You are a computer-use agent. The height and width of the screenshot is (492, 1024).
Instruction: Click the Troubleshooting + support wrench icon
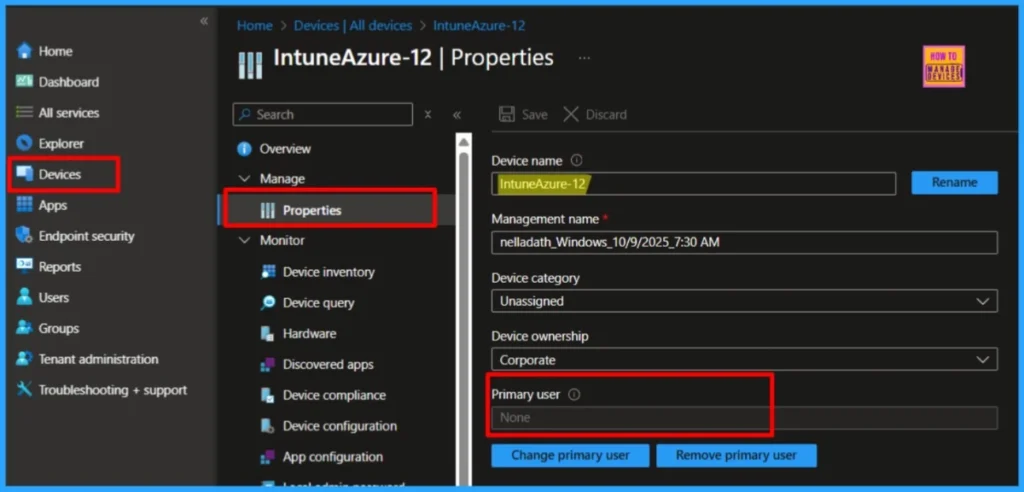[24, 389]
